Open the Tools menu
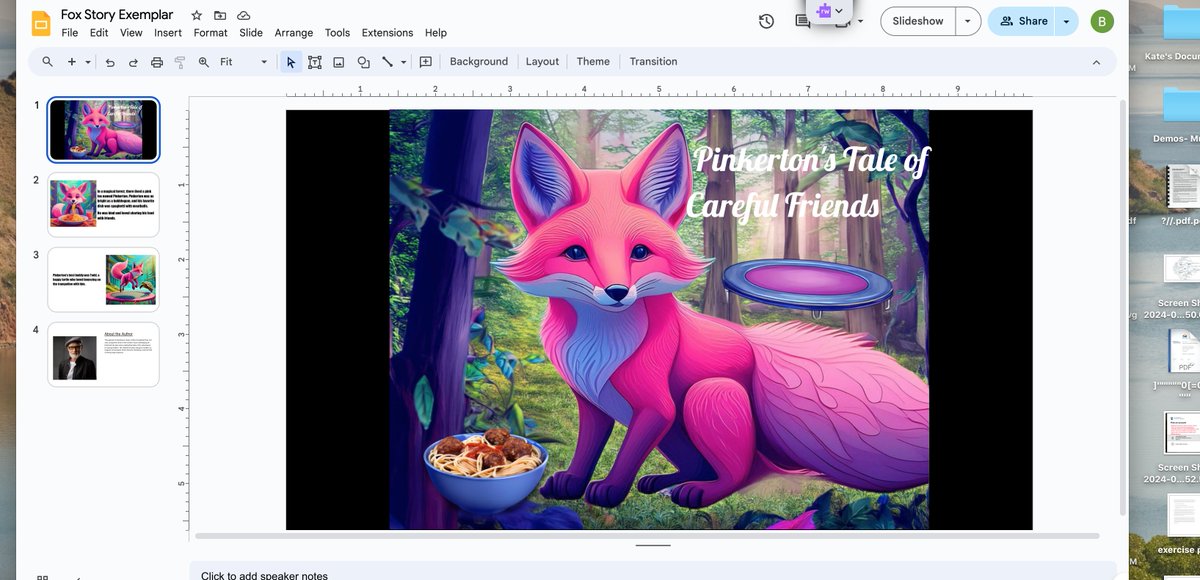1200x580 pixels. click(x=338, y=33)
